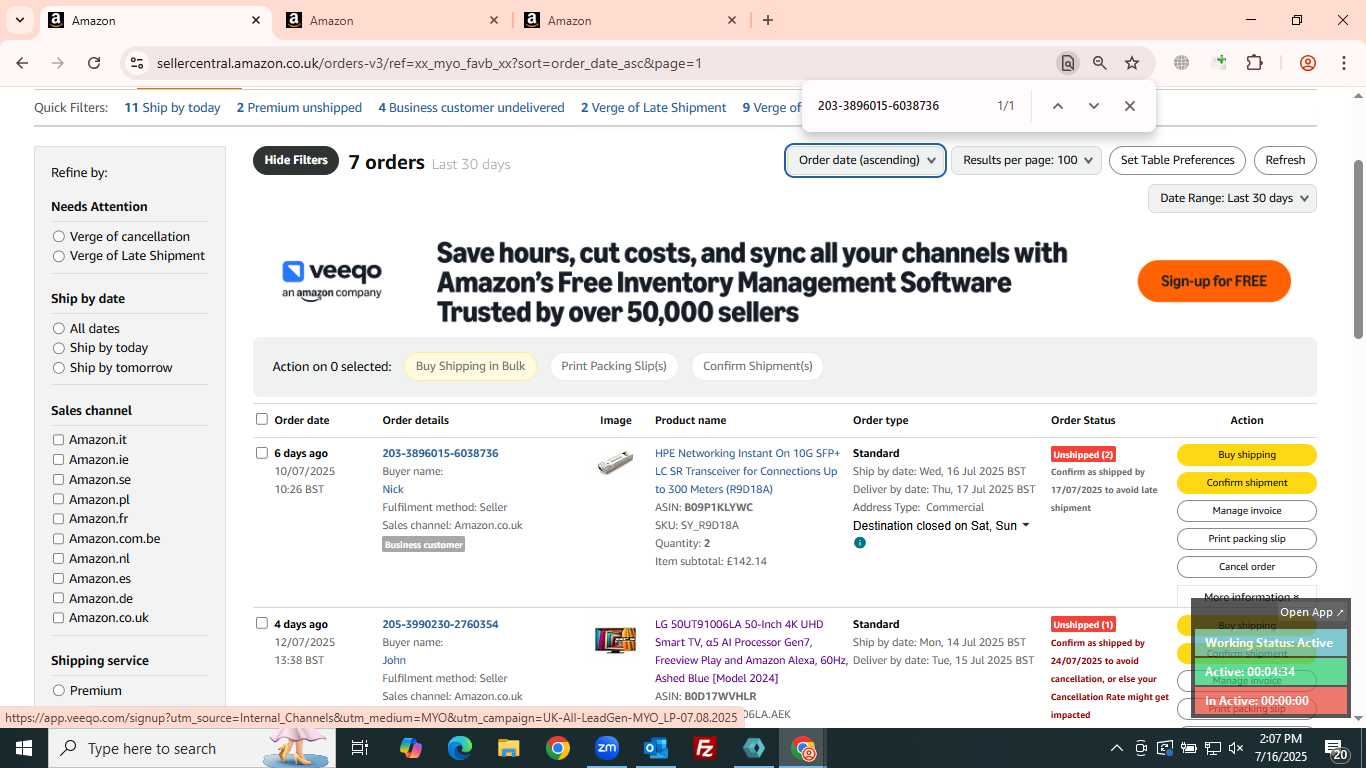The width and height of the screenshot is (1366, 768).
Task: Click Buy Shipping in Bulk button
Action: 470,366
